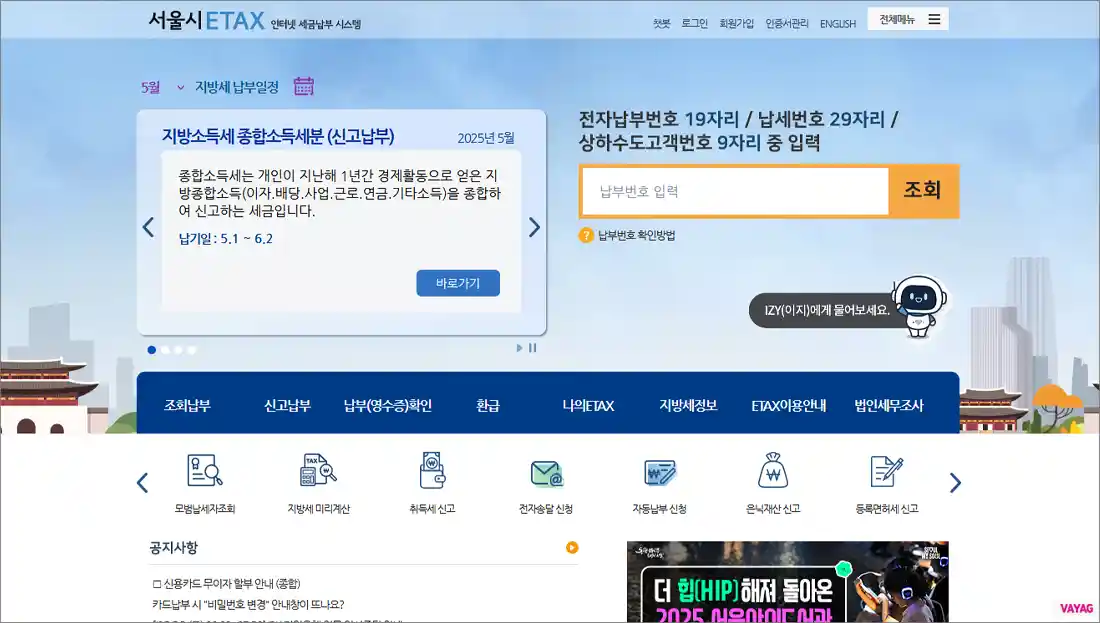The height and width of the screenshot is (623, 1100).
Task: Select the second carousel indicator dot
Action: coord(165,350)
